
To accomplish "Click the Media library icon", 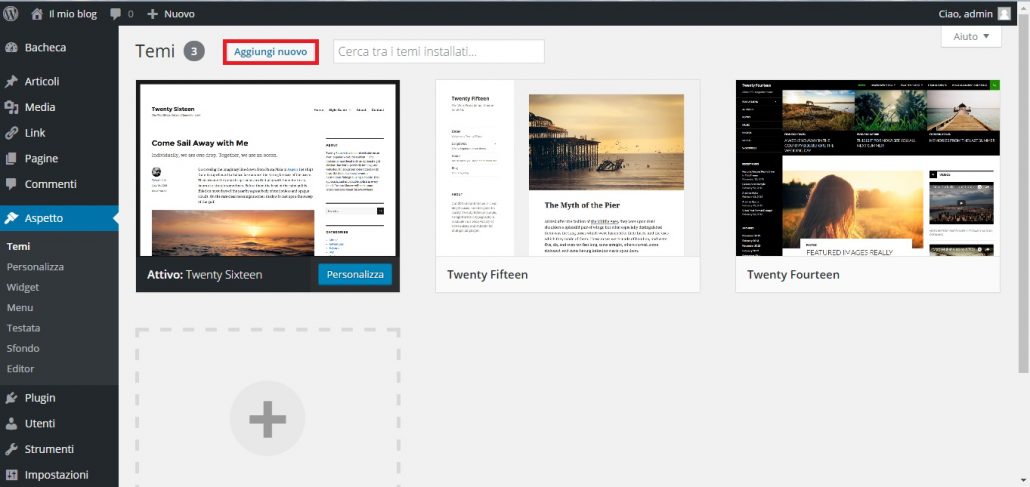I will (11, 107).
